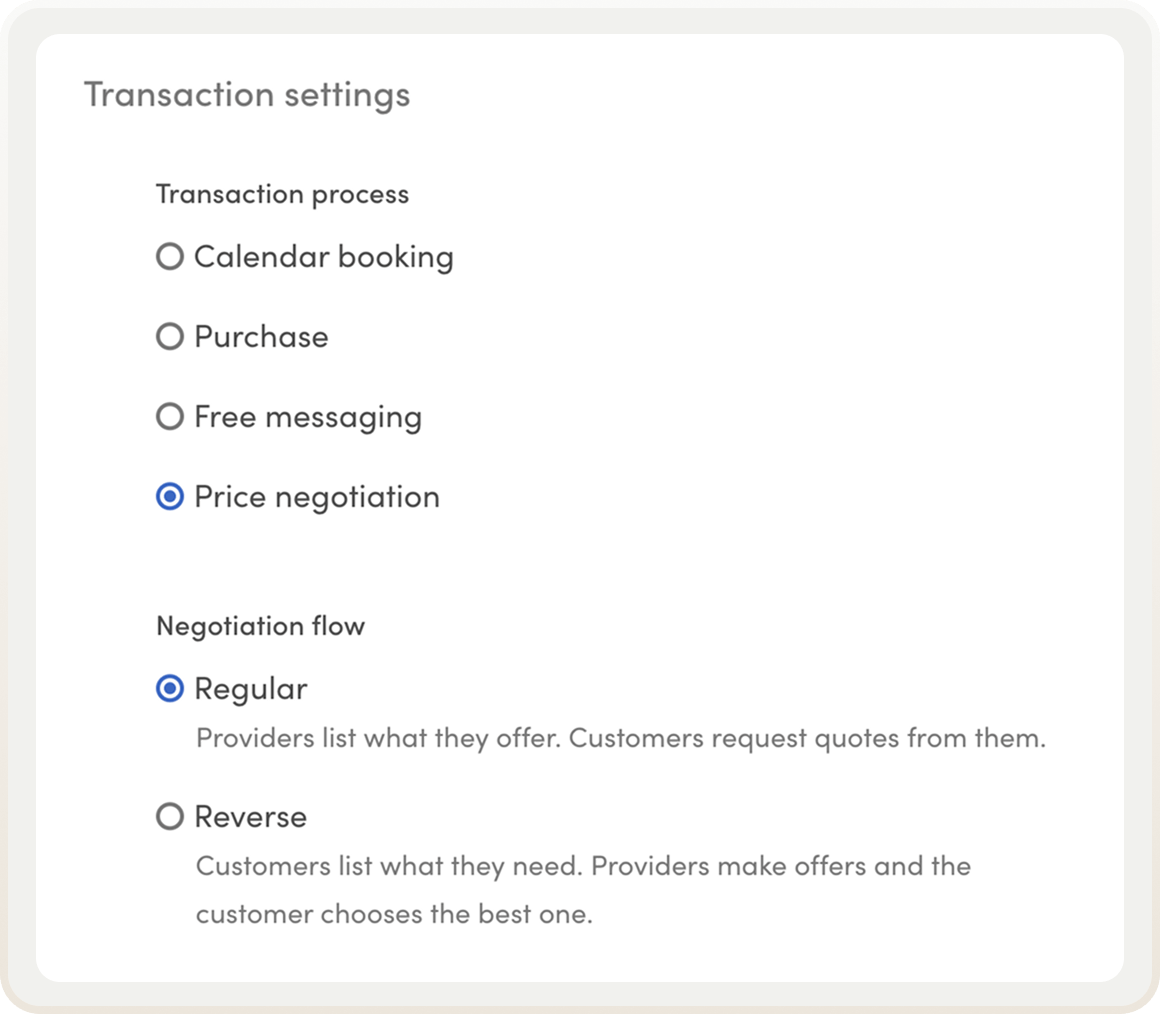Click the selected Price negotiation radio indicator
1160x1014 pixels.
[170, 497]
